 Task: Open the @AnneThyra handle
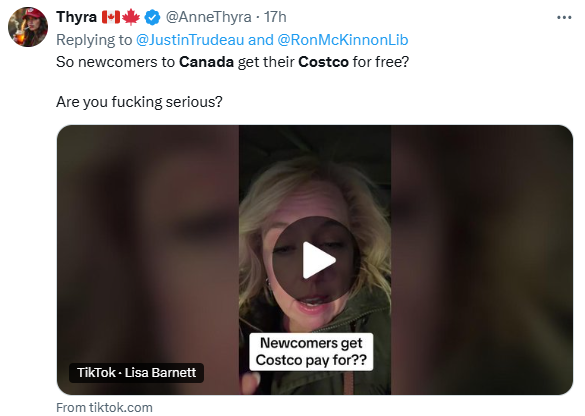tap(209, 17)
